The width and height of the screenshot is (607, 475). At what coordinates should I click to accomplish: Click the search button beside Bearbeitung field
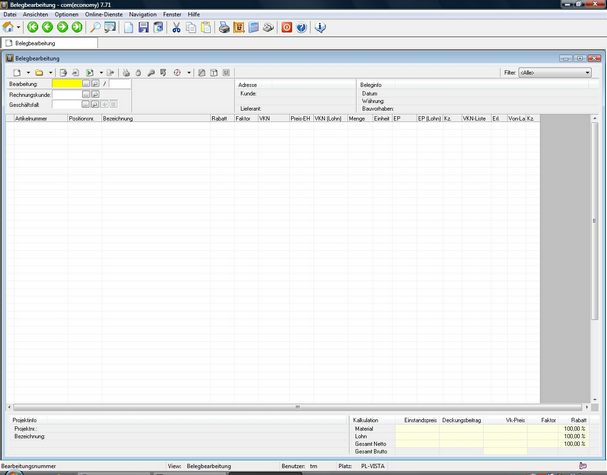click(95, 84)
